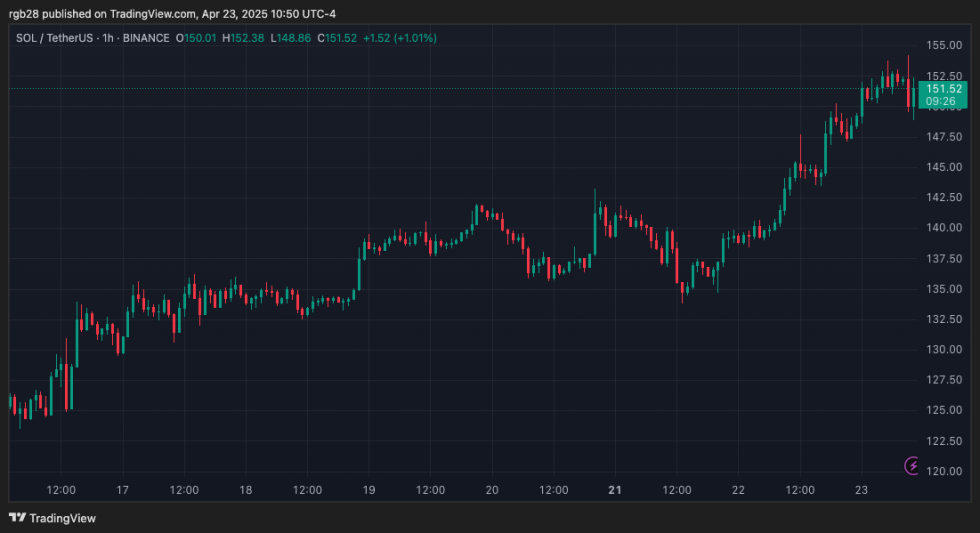Select date 17 on the time axis

(x=122, y=490)
